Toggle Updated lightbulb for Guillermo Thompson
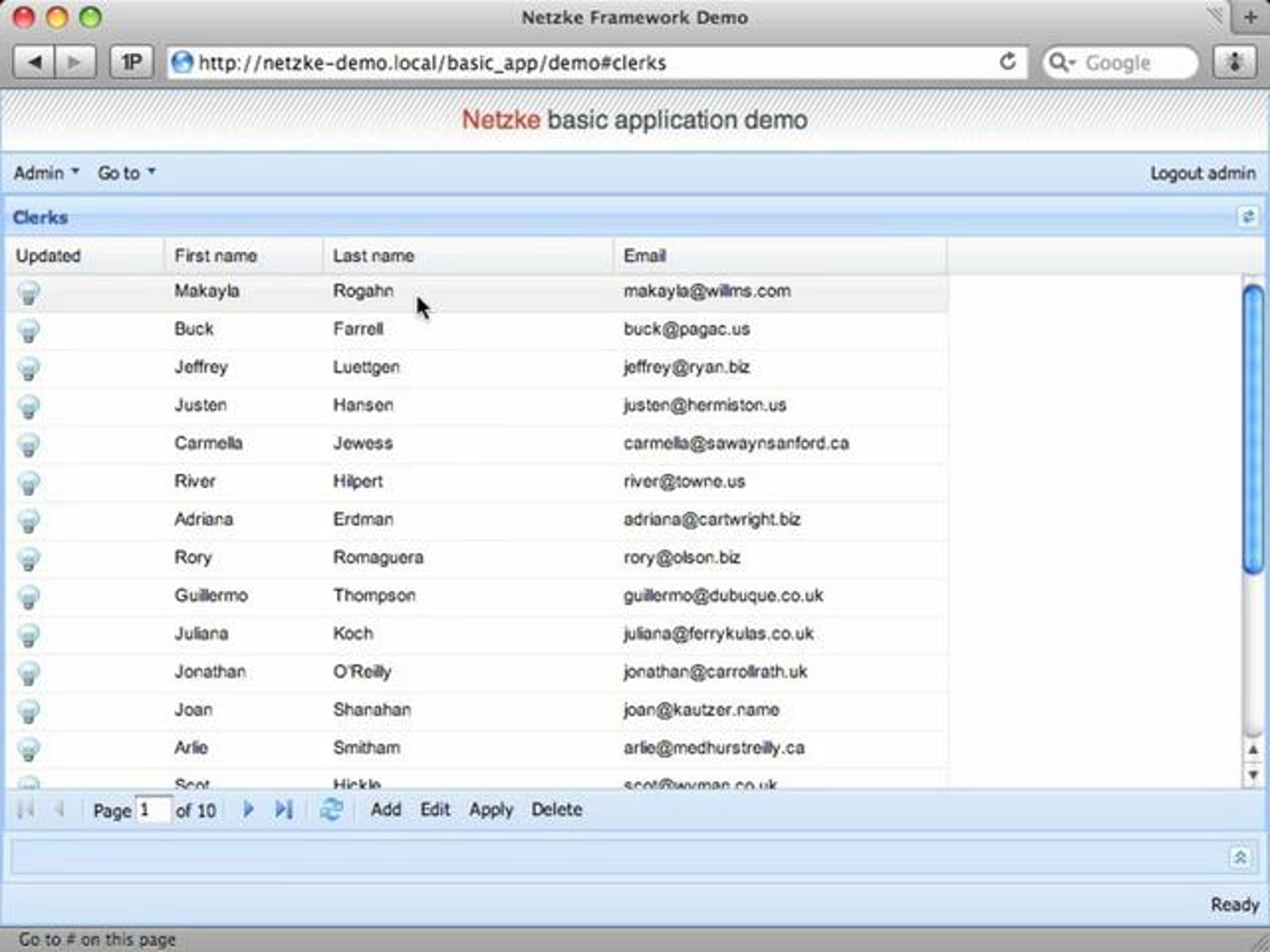Screen dimensions: 1270x952 pyautogui.click(x=29, y=597)
